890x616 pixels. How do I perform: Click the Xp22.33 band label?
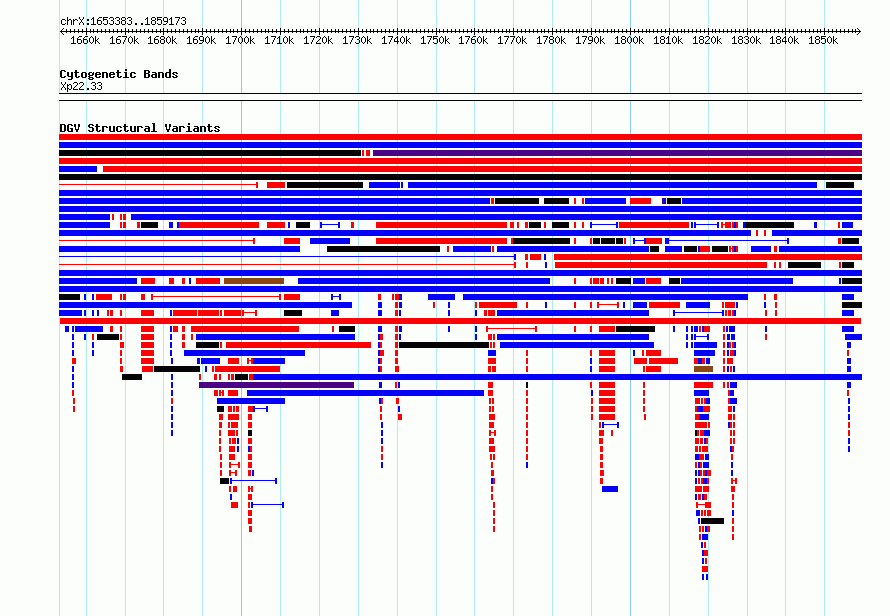click(x=81, y=86)
